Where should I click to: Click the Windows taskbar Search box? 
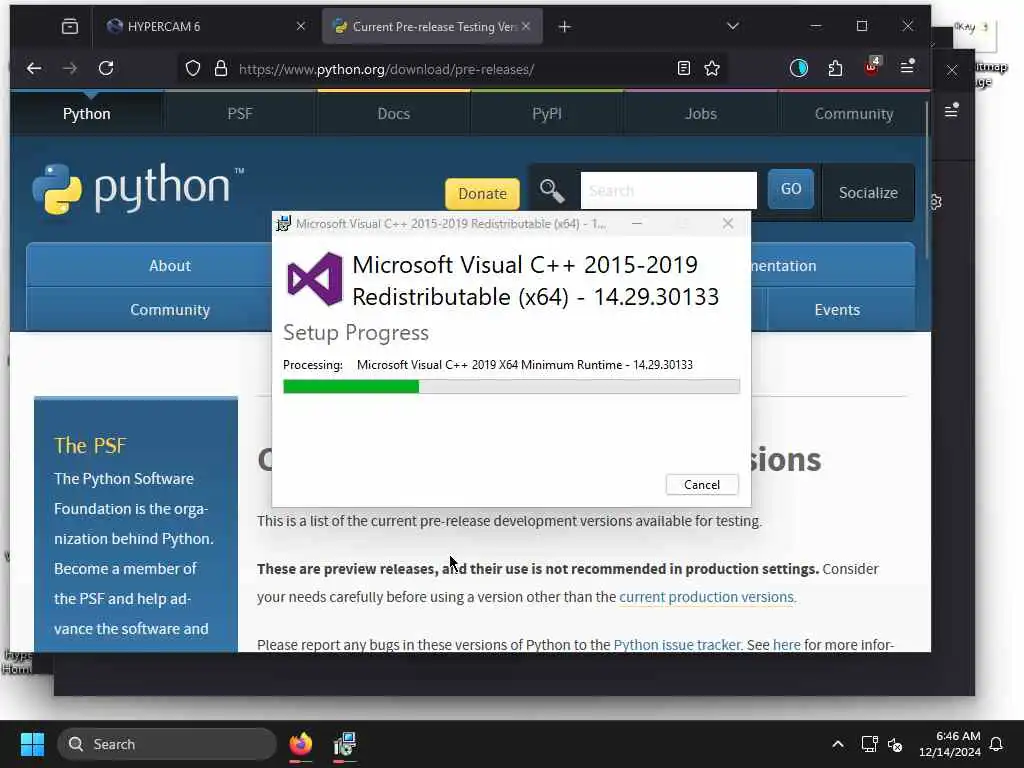pyautogui.click(x=167, y=744)
